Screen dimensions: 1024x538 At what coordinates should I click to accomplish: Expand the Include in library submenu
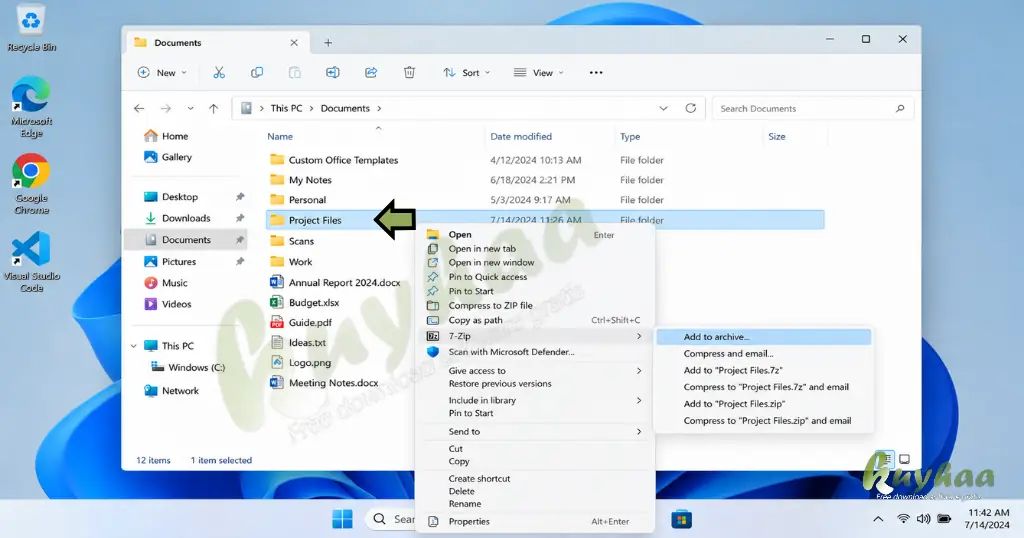point(534,400)
